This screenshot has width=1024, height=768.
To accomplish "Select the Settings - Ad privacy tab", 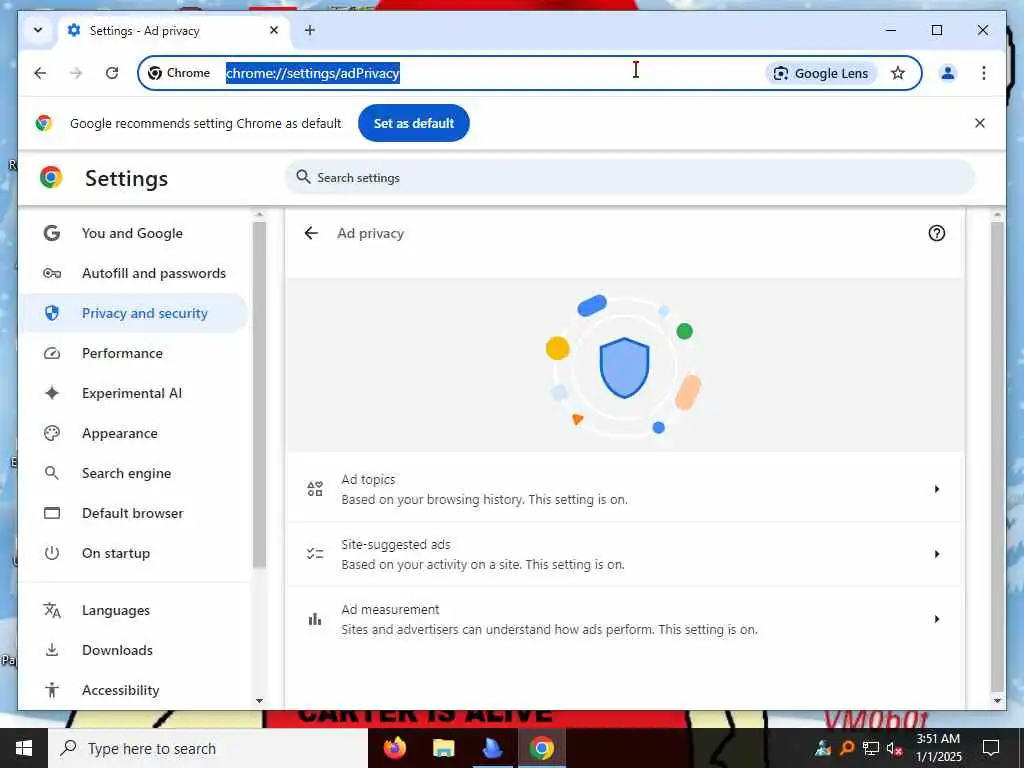I will point(173,31).
